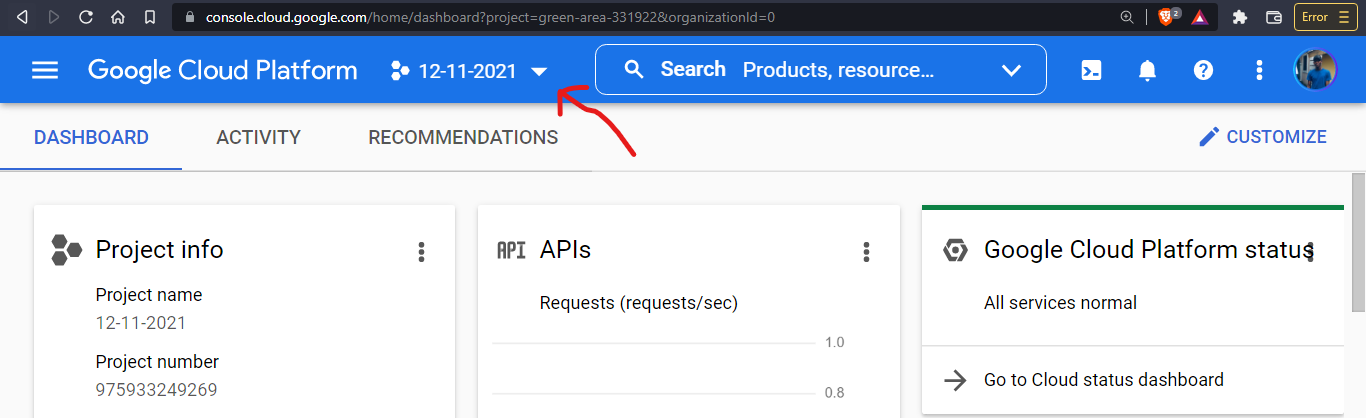Click the All services normal text
The width and height of the screenshot is (1366, 418).
click(1060, 303)
